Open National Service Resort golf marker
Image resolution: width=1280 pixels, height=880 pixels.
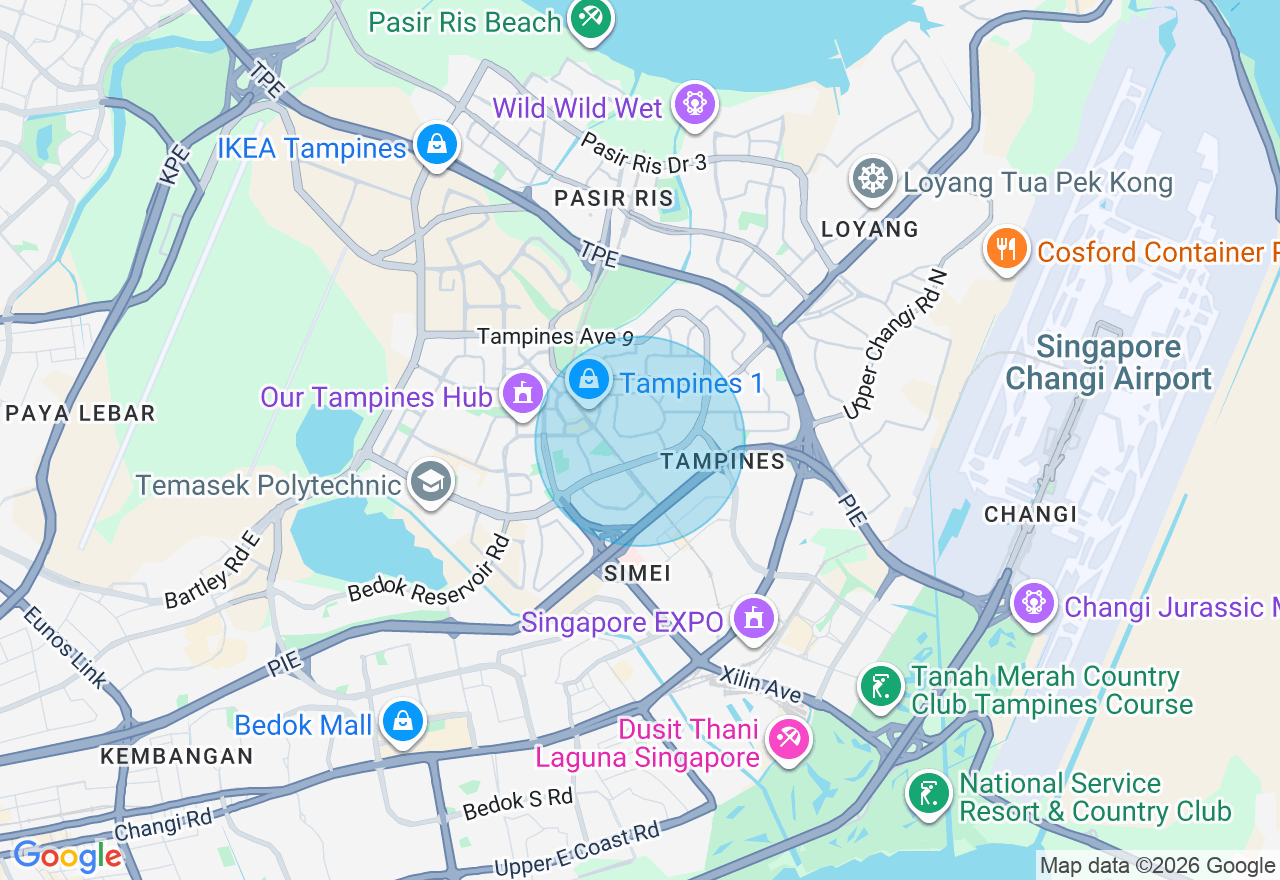click(x=929, y=794)
